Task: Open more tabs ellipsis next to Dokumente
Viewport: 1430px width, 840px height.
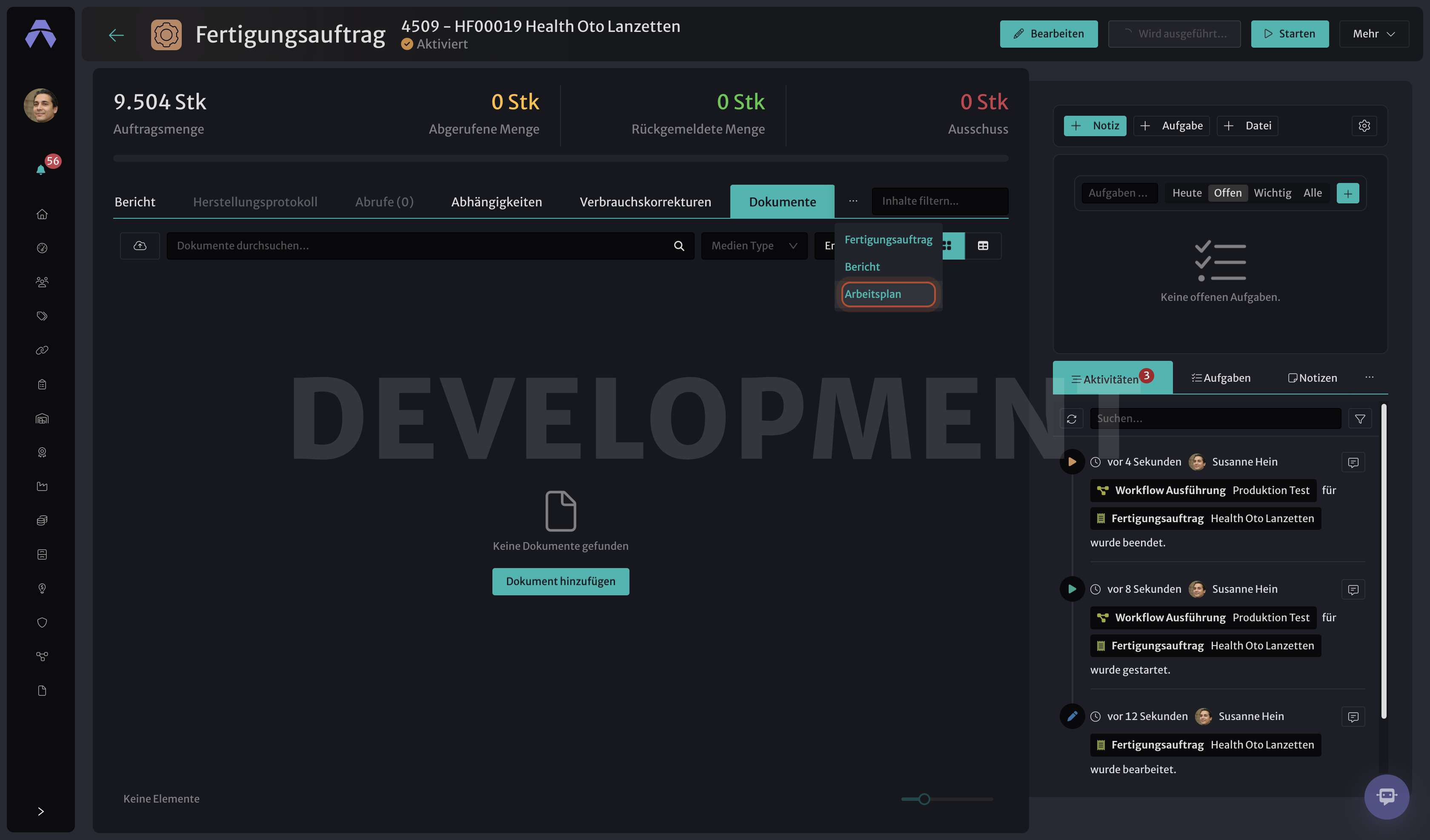Action: pyautogui.click(x=853, y=201)
